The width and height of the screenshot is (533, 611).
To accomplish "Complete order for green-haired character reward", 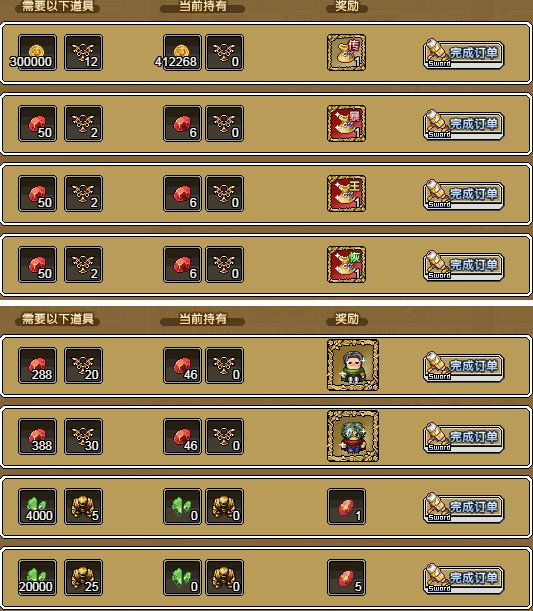I will [464, 438].
